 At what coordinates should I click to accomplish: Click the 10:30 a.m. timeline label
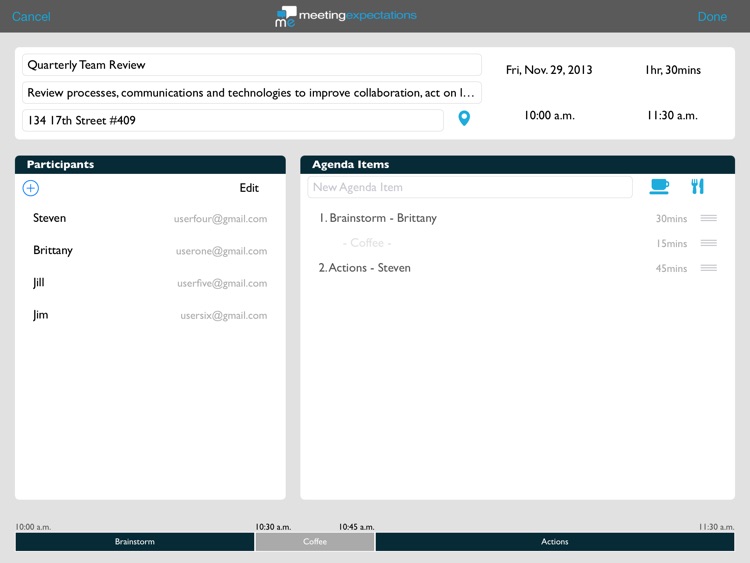tap(273, 527)
